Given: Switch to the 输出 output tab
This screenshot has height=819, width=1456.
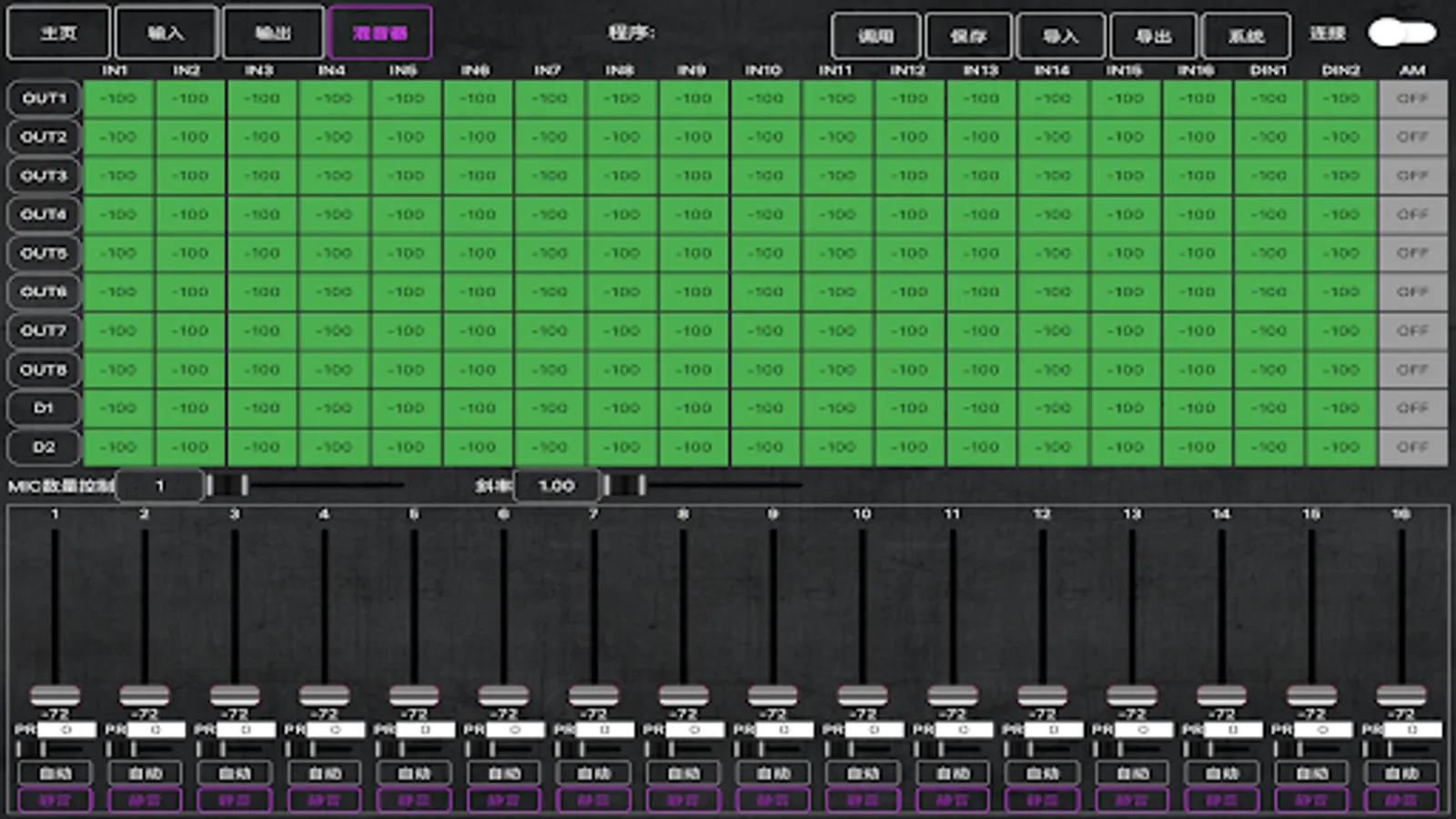Looking at the screenshot, I should coord(273,33).
